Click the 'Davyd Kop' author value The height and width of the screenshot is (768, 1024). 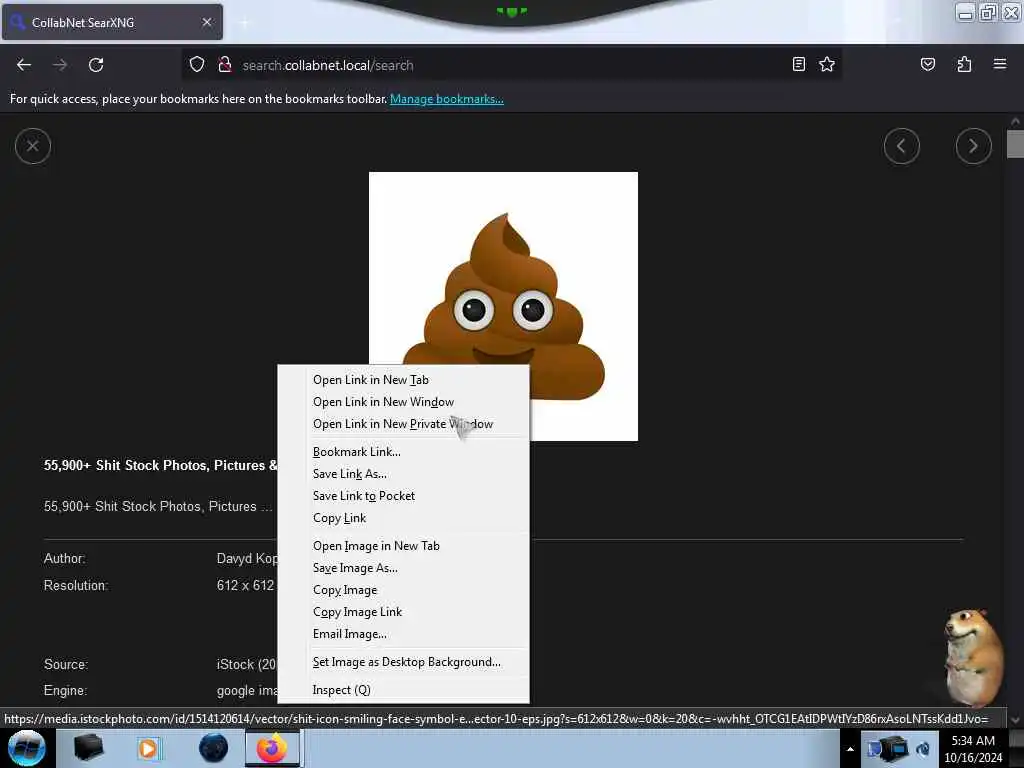point(248,558)
